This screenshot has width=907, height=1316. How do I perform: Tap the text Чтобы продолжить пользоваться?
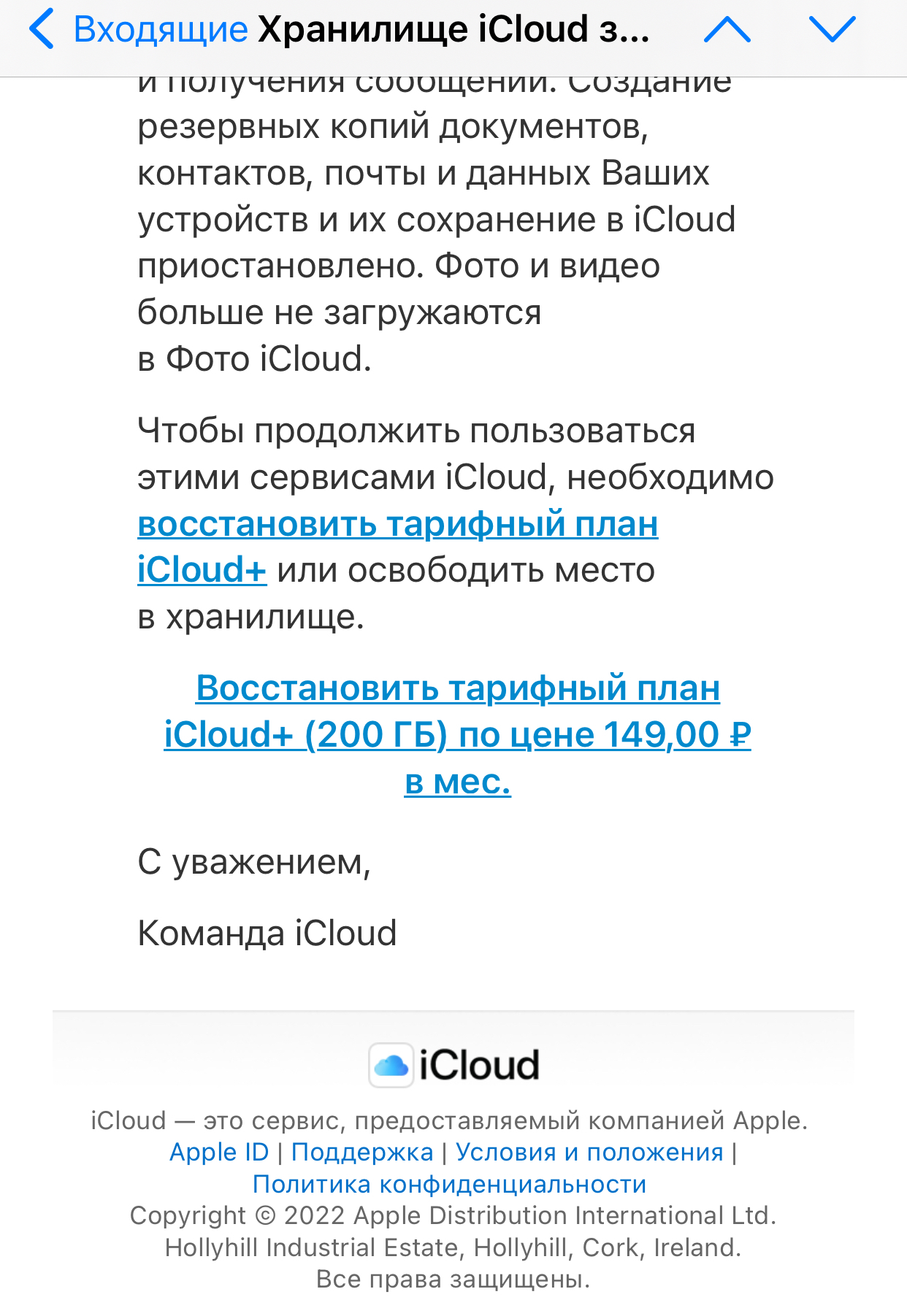click(x=416, y=431)
